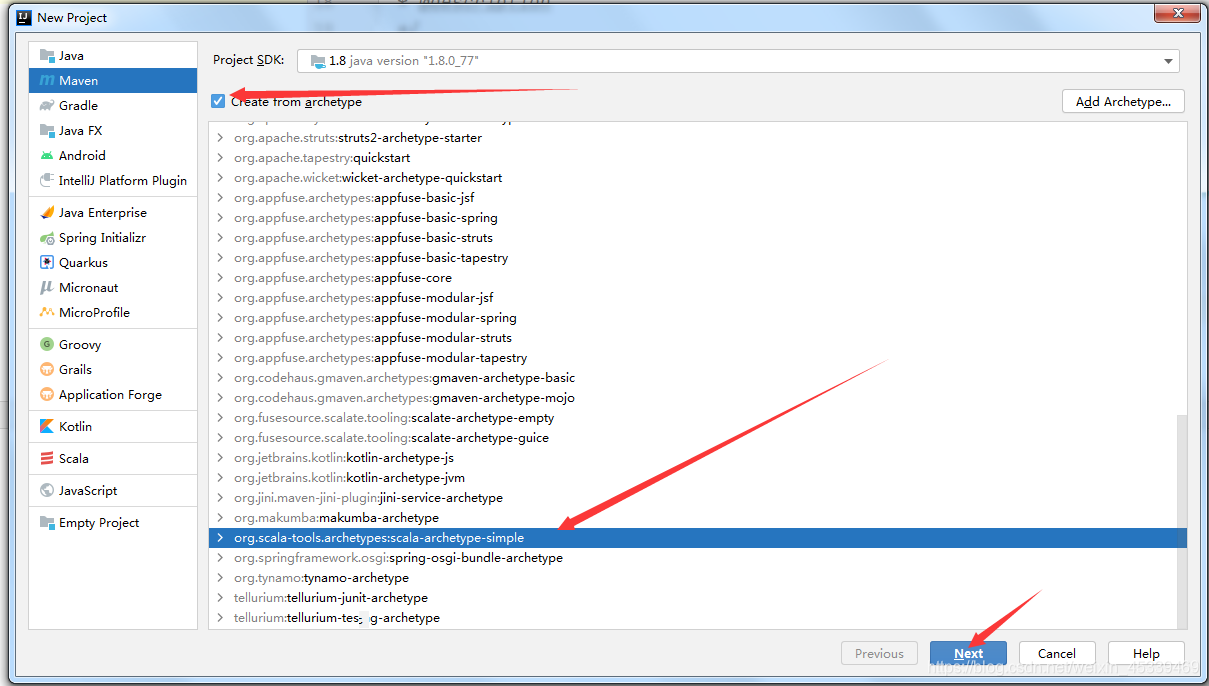
Task: Select appfuse-modular-spring archetype row
Action: [x=698, y=318]
